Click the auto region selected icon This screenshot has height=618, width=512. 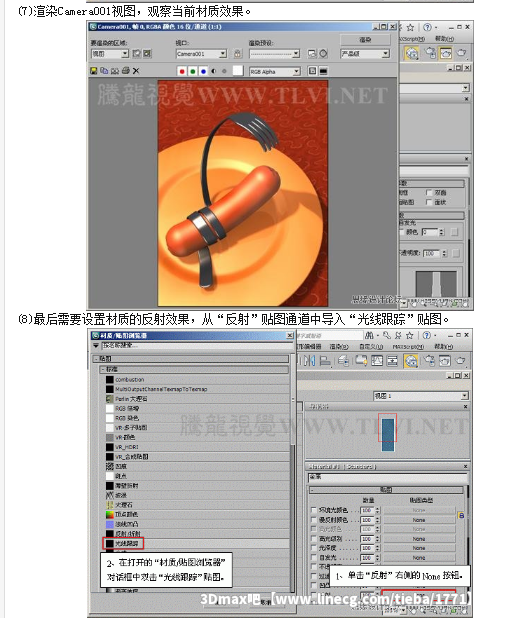click(147, 54)
